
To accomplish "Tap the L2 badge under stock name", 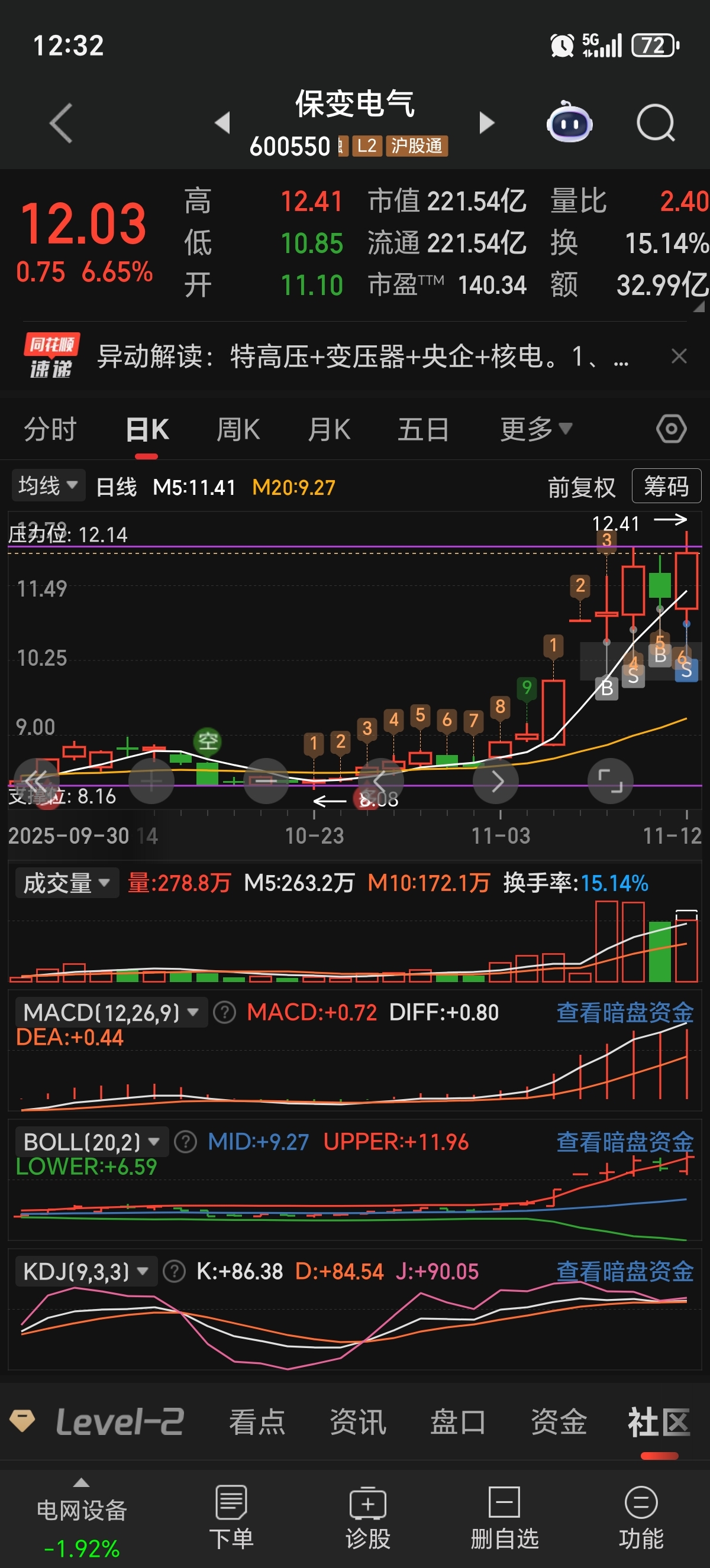I will click(x=367, y=146).
